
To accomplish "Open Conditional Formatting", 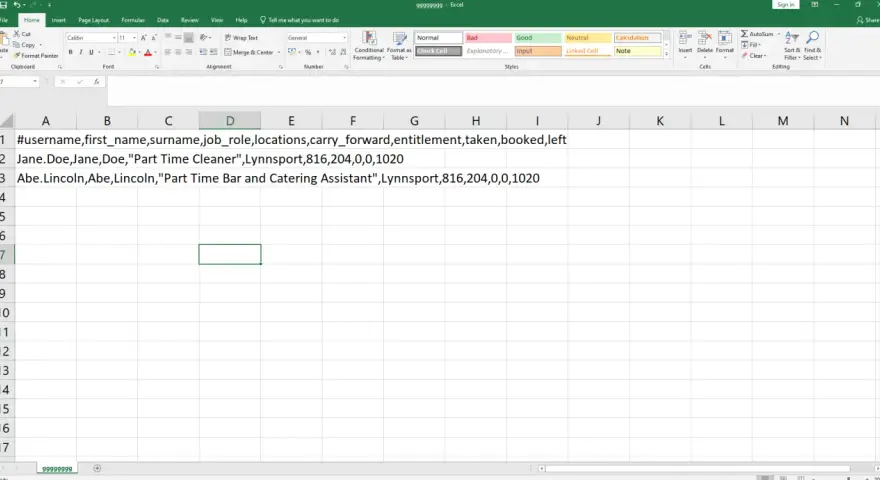I will point(369,46).
